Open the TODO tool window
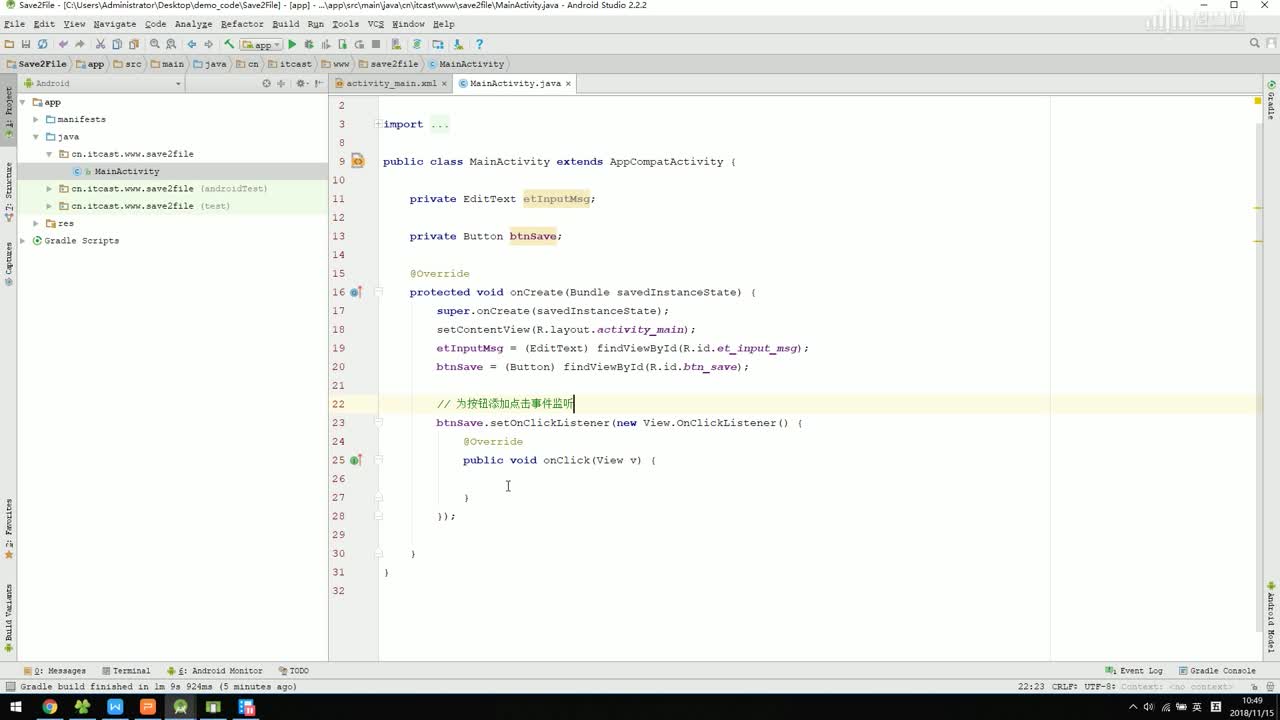This screenshot has height=720, width=1280. (293, 671)
